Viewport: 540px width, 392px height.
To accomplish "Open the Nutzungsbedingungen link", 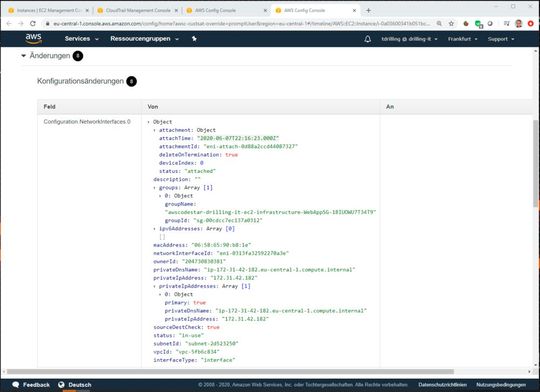I will (501, 385).
